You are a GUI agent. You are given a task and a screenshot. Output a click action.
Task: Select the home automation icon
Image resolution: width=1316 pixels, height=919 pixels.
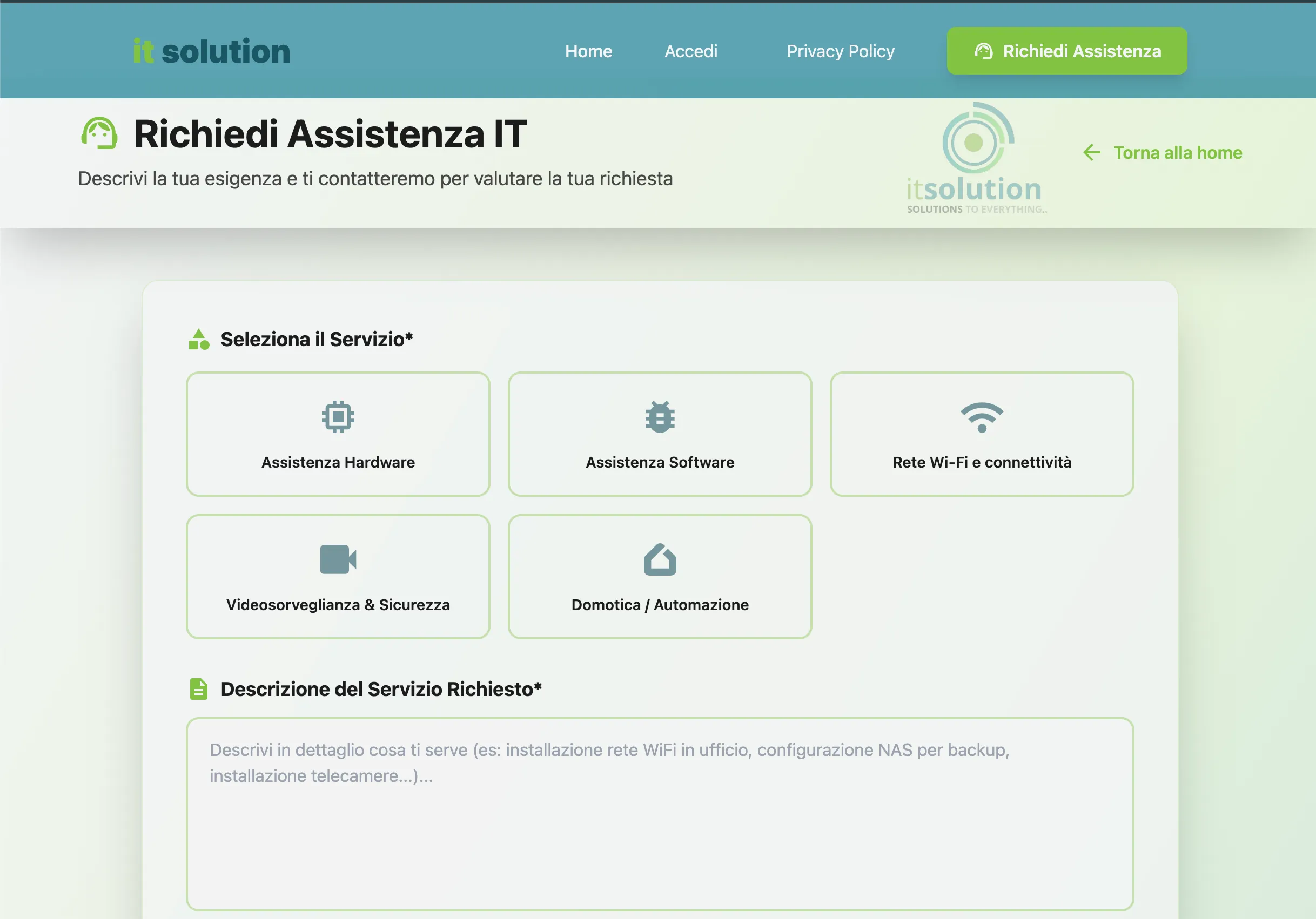[x=659, y=559]
